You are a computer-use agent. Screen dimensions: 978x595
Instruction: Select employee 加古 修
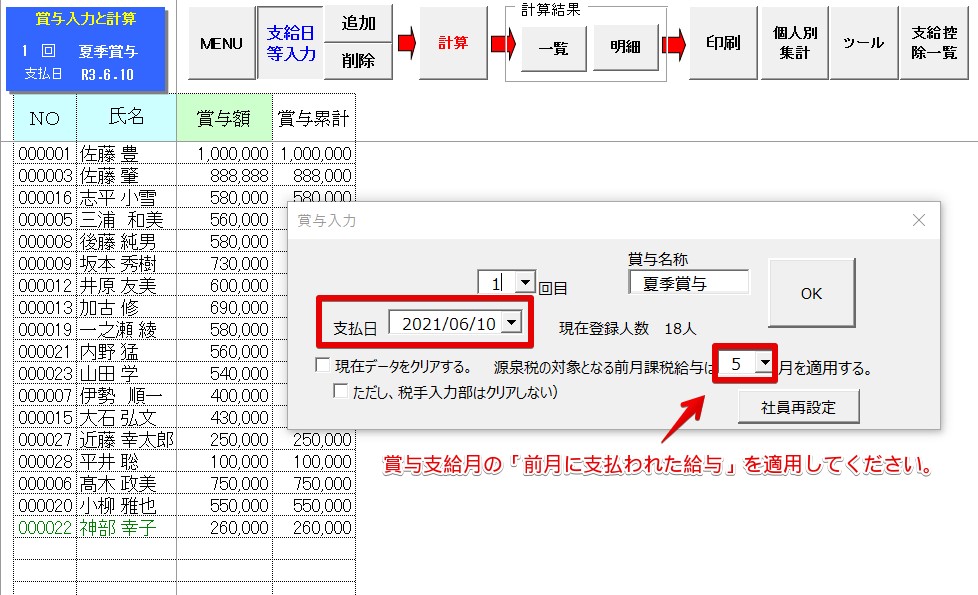(127, 307)
